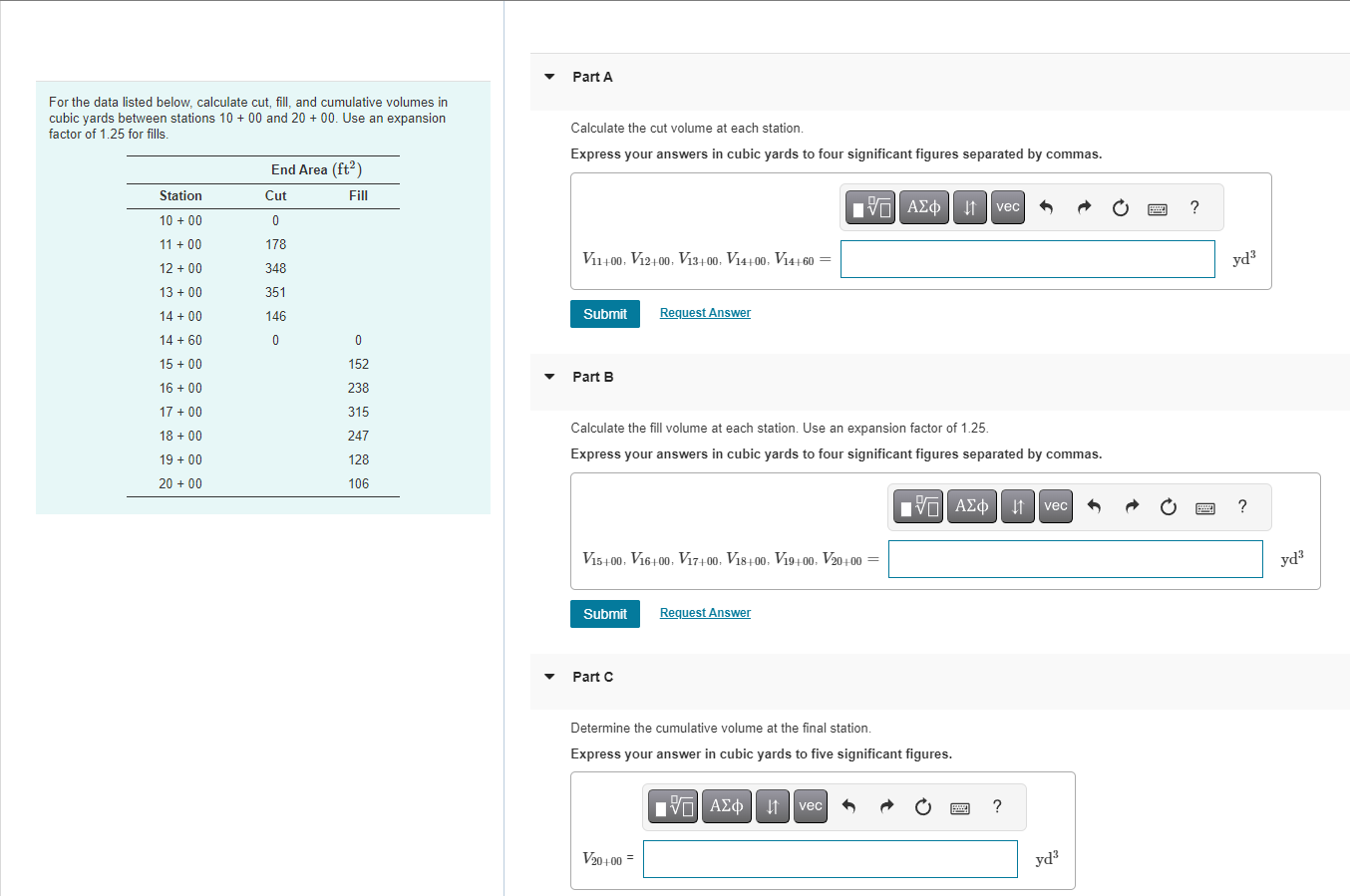Open Greek symbols menu in Part A
The image size is (1350, 896).
coord(924,207)
